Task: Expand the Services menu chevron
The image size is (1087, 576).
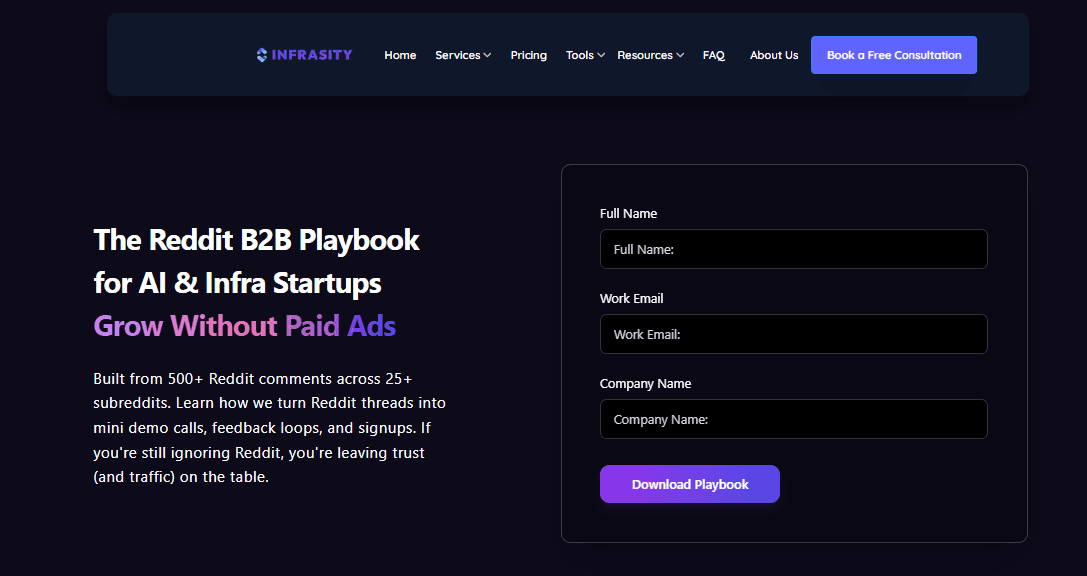Action: [x=487, y=55]
